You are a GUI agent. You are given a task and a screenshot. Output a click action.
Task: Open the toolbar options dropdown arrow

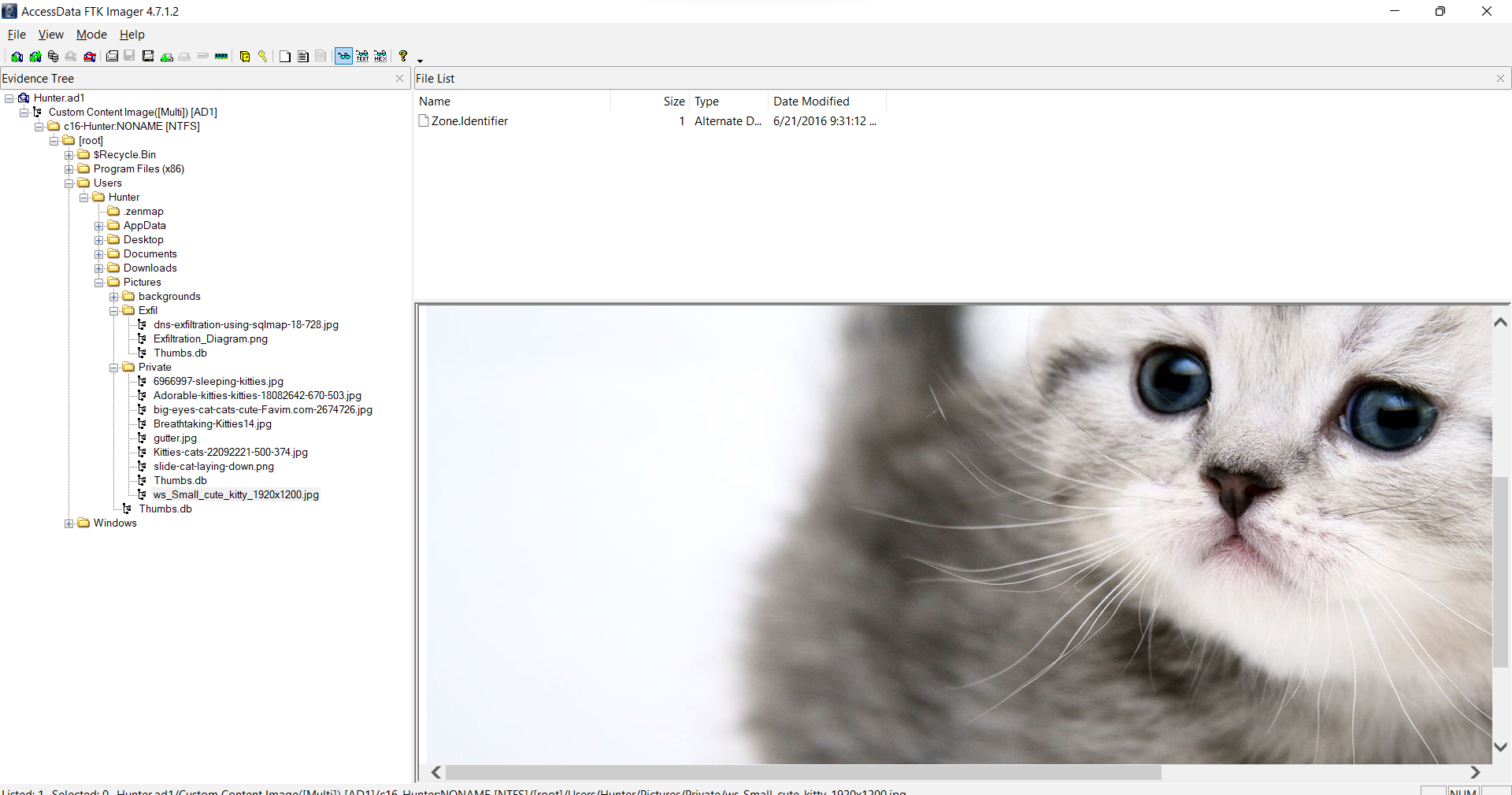click(x=420, y=61)
